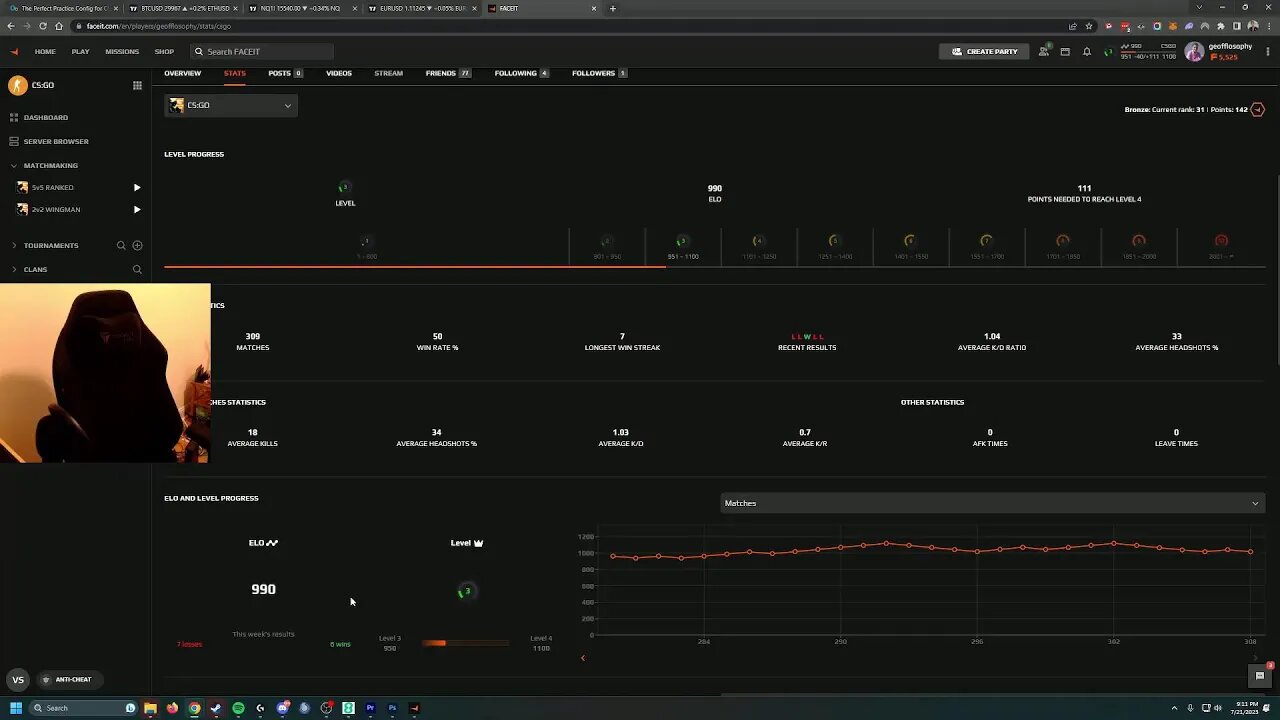This screenshot has height=720, width=1280.
Task: Open the Followers tab
Action: tap(600, 73)
